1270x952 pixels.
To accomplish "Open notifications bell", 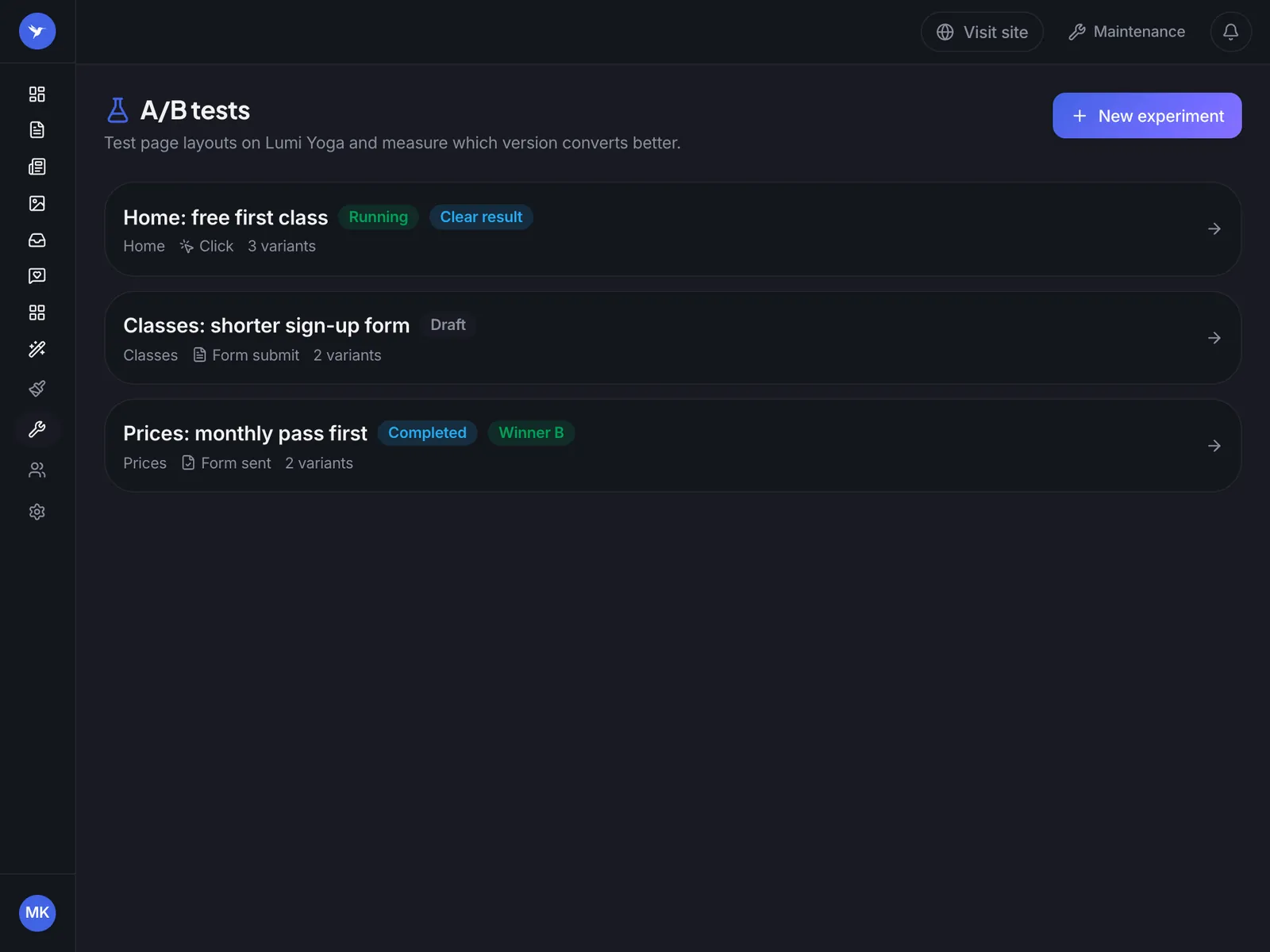I will tap(1230, 32).
